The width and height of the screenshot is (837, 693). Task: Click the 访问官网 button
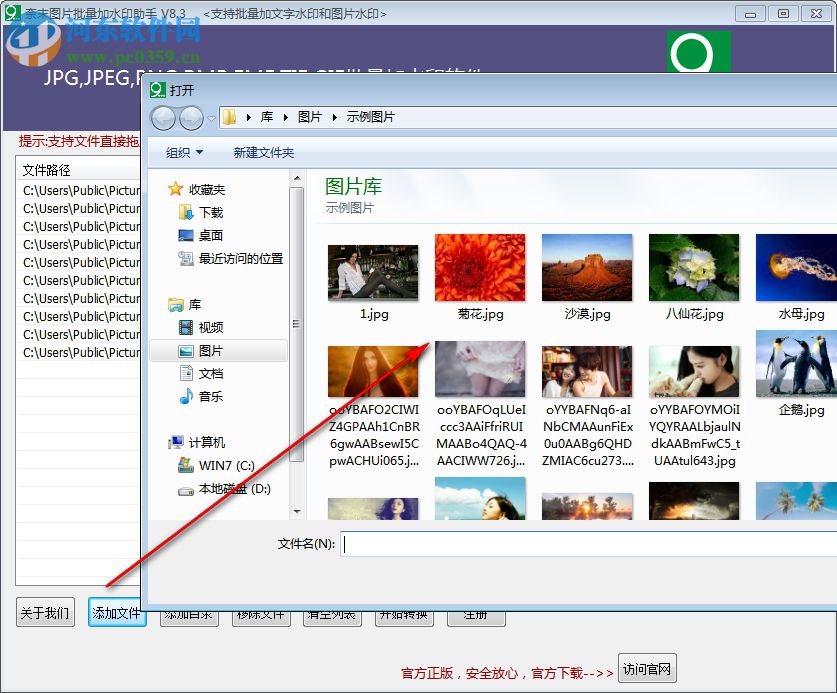click(x=646, y=668)
